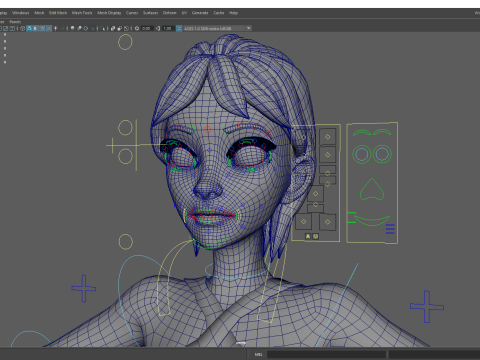Click the MEL command line input field

point(326,354)
